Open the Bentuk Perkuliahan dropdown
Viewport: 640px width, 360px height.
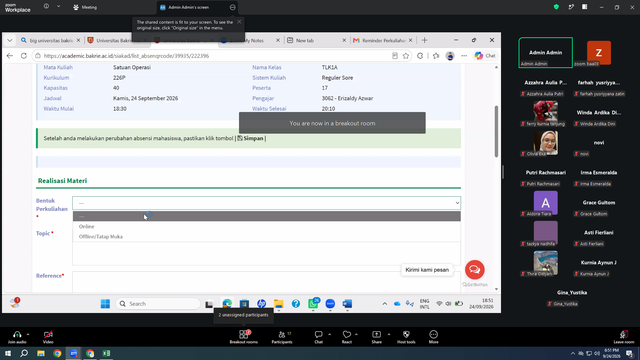tap(267, 203)
